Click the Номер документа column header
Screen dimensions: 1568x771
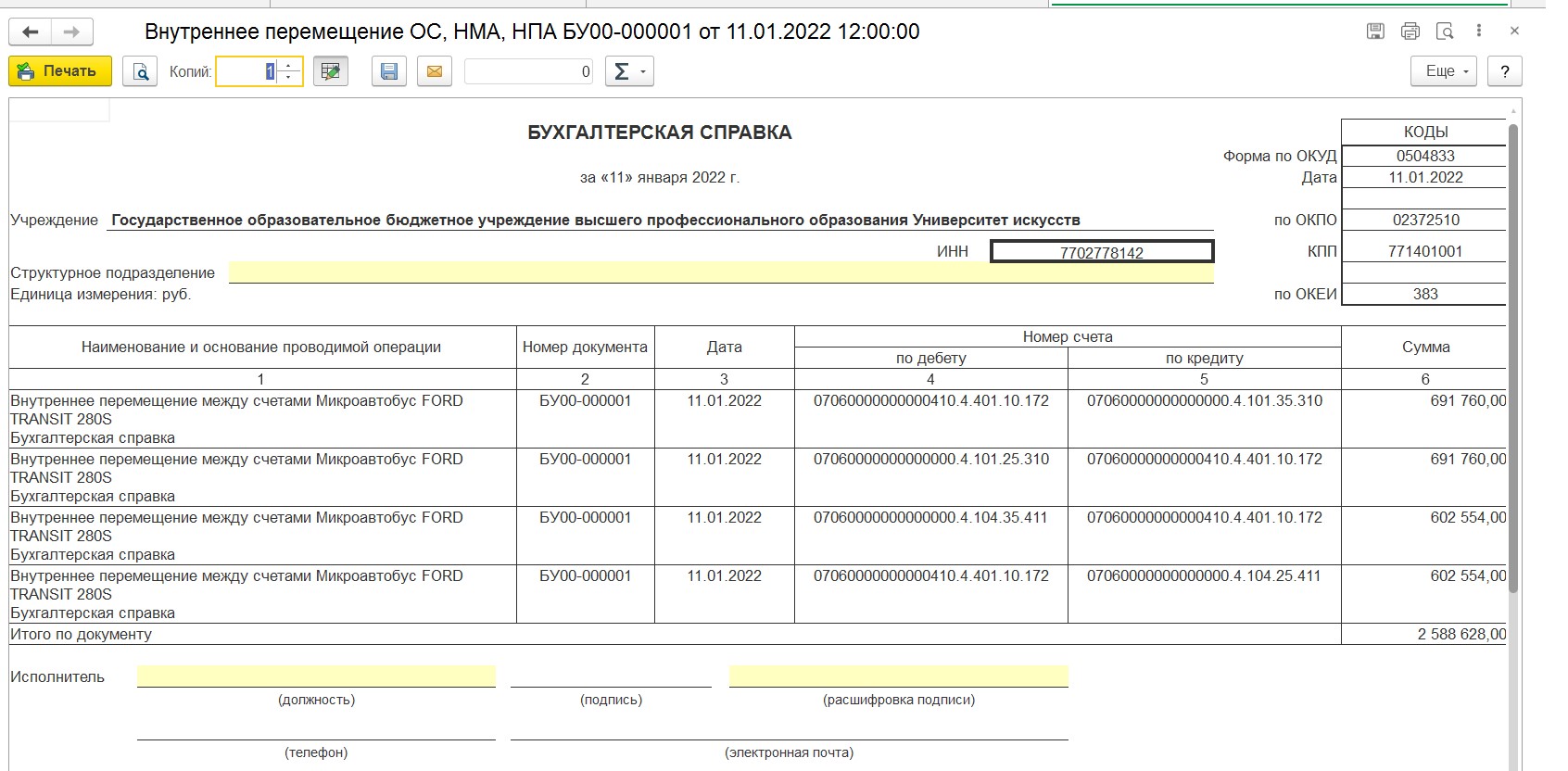pos(585,347)
